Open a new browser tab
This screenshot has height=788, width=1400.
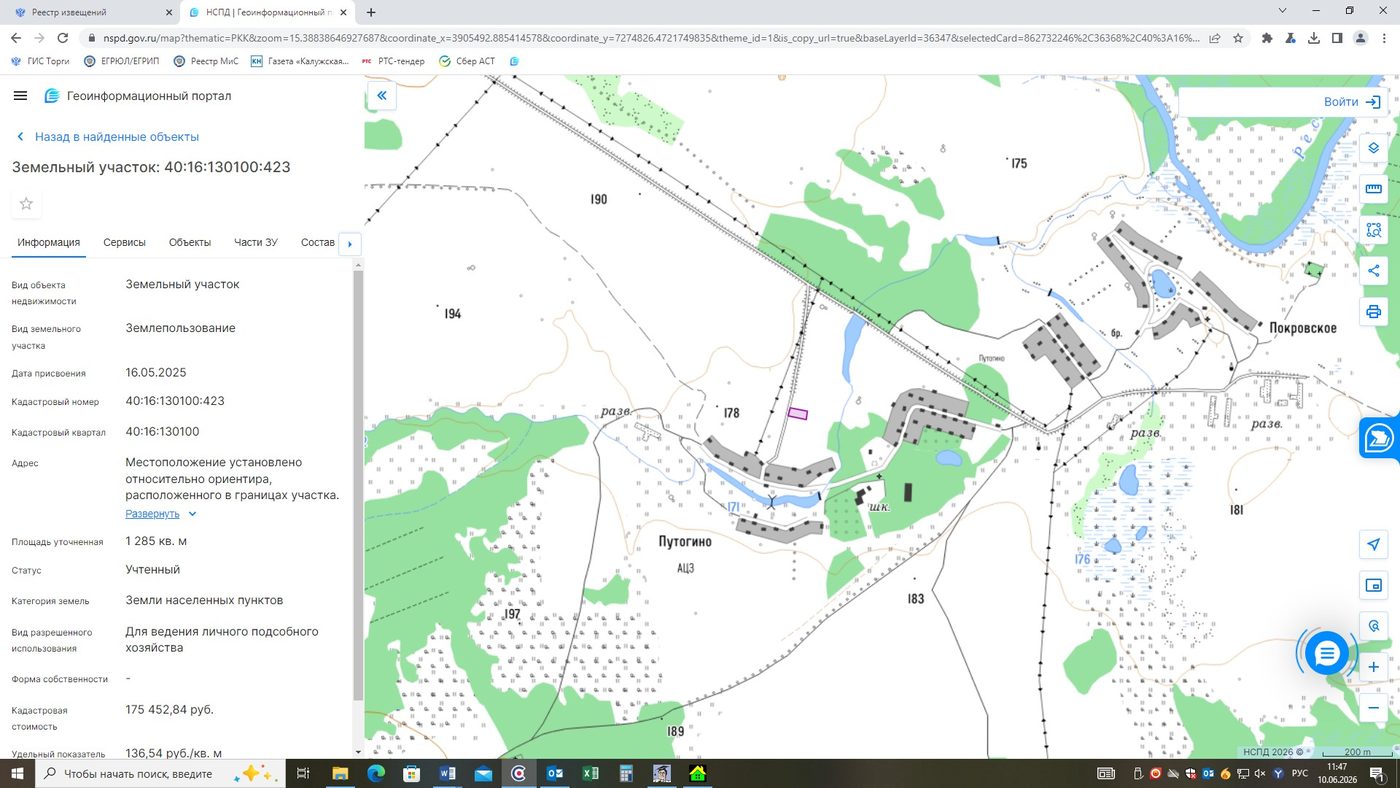(371, 12)
